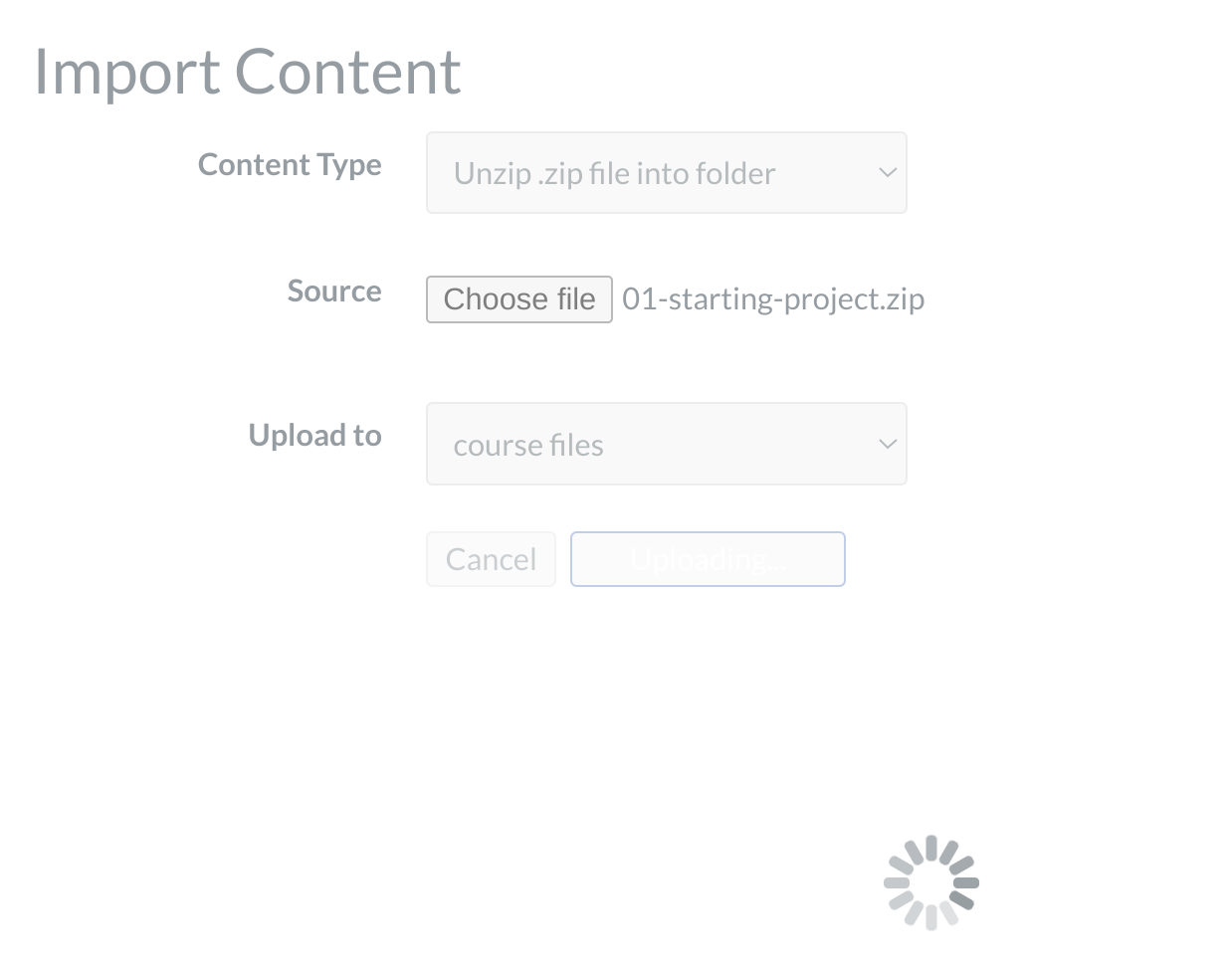The width and height of the screenshot is (1232, 971).
Task: Open the Upload to folder dropdown
Action: pyautogui.click(x=666, y=444)
